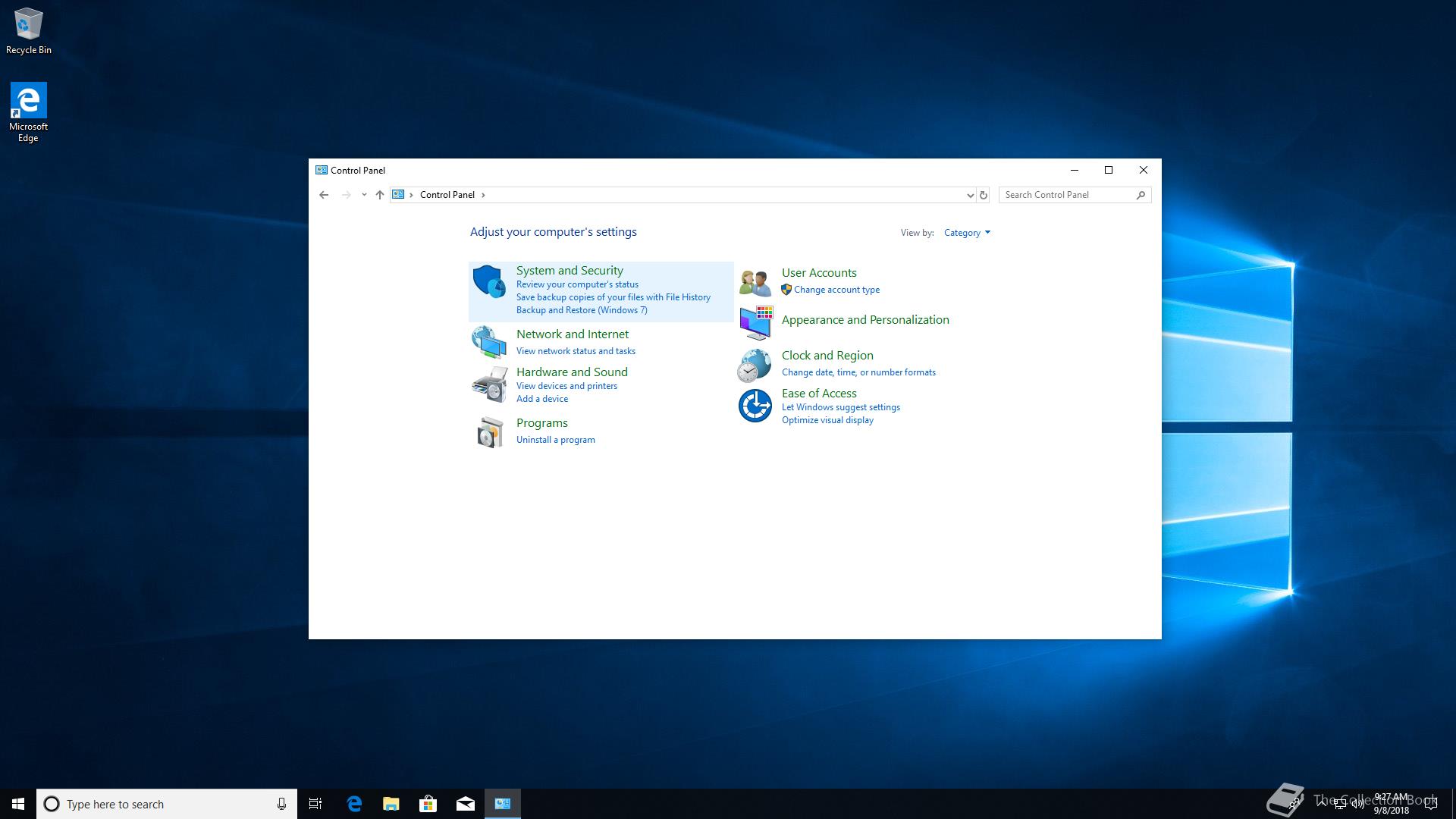Click the Network and Internet globe icon
Viewport: 1456px width, 819px height.
pos(489,342)
